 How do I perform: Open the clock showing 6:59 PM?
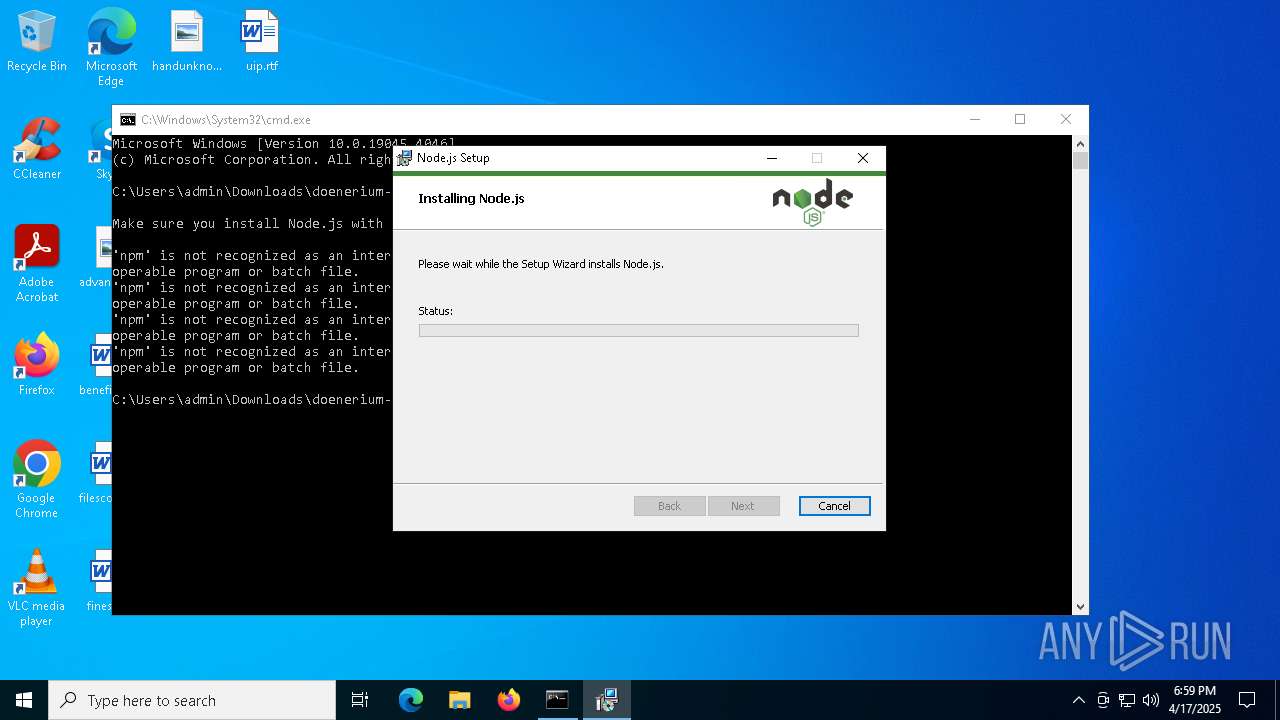coord(1195,700)
